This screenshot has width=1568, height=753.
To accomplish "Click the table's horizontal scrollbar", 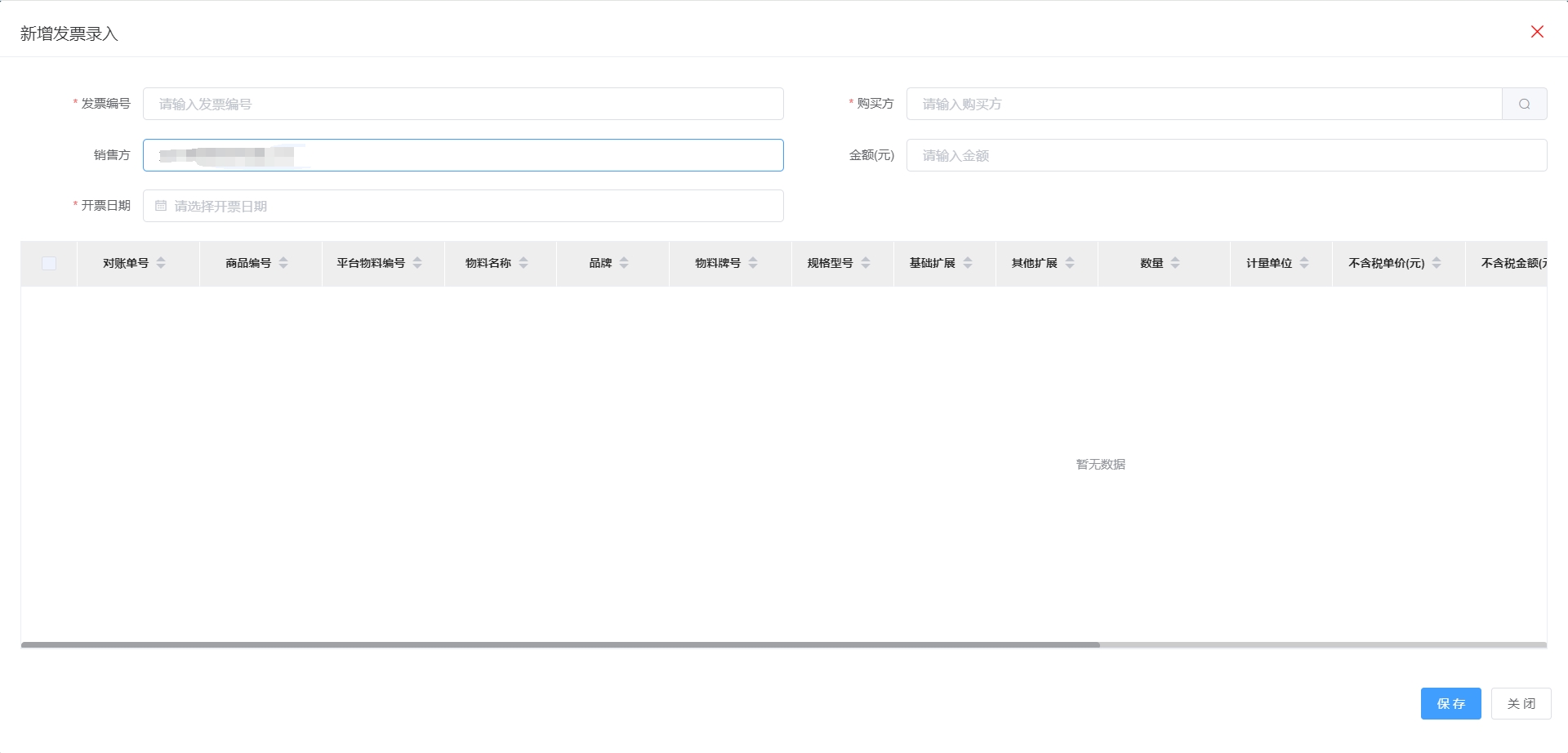I will point(560,645).
